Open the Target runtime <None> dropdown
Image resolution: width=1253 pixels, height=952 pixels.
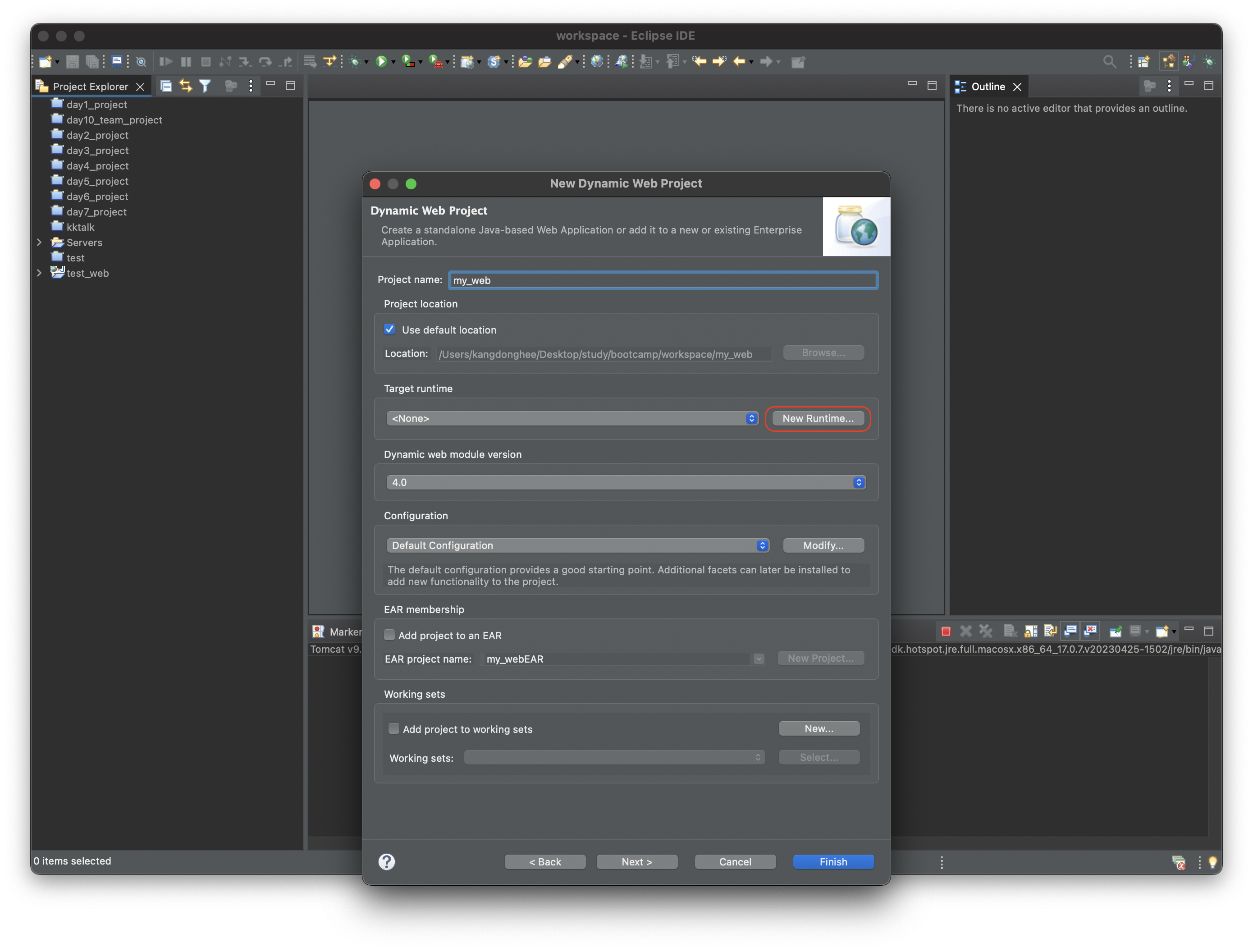572,418
